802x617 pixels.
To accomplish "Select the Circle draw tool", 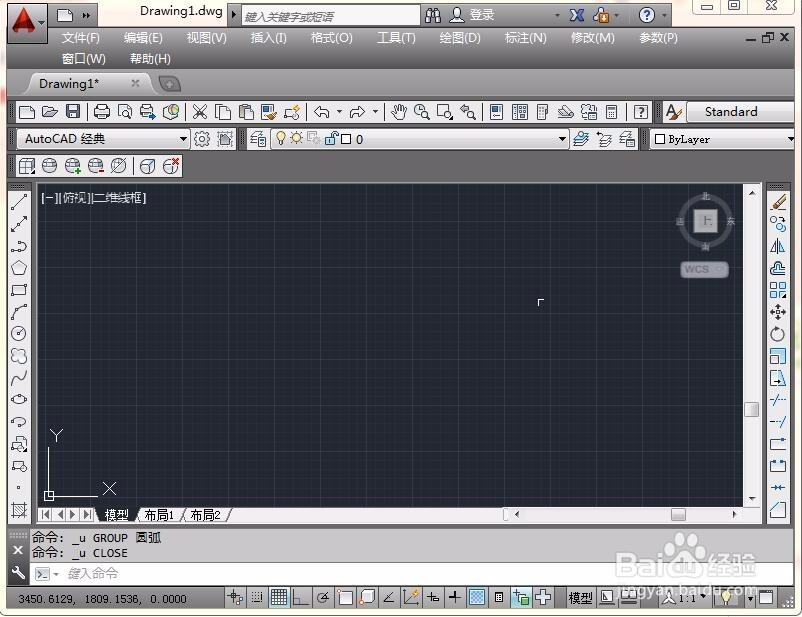I will (x=19, y=334).
